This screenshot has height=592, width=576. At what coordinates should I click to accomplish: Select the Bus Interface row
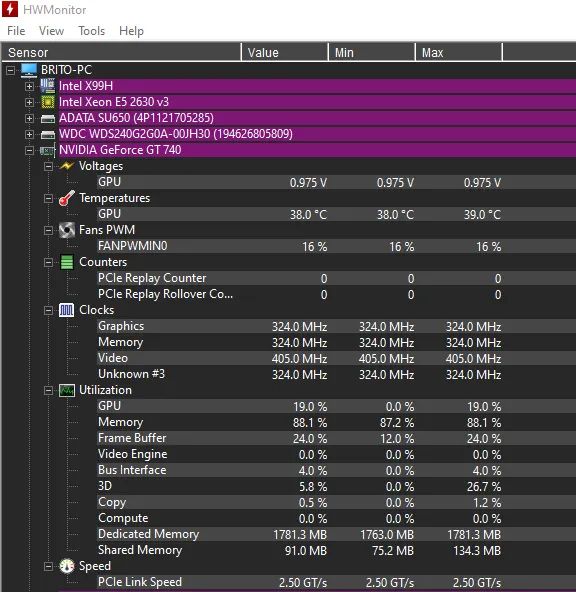pyautogui.click(x=337, y=470)
